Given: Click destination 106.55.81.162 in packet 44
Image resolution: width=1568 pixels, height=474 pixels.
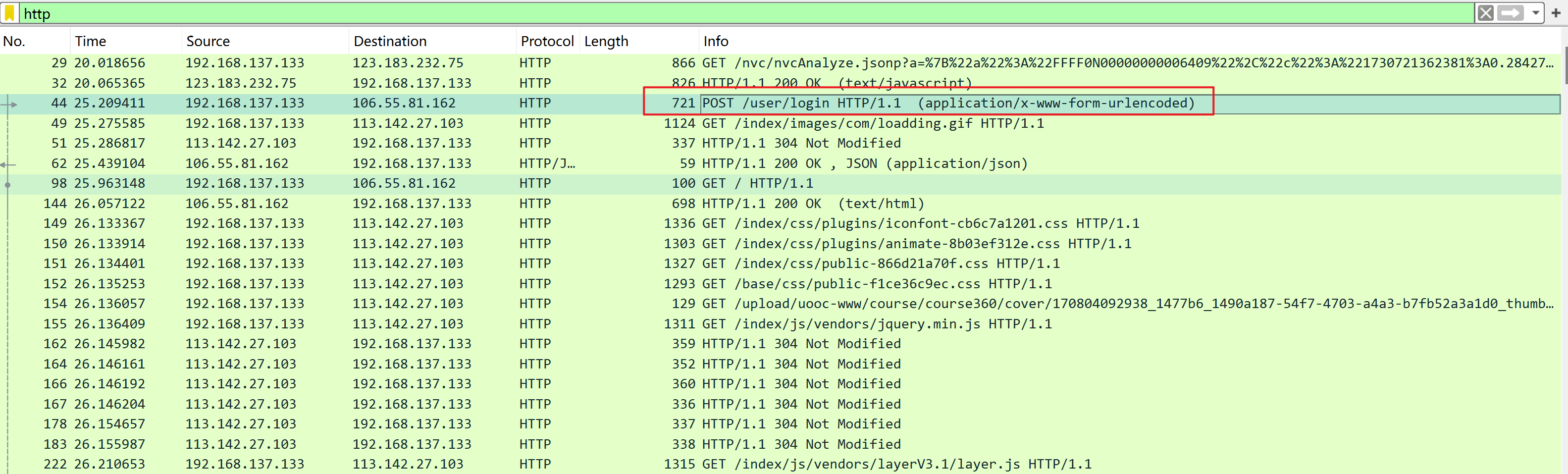Looking at the screenshot, I should pyautogui.click(x=404, y=103).
